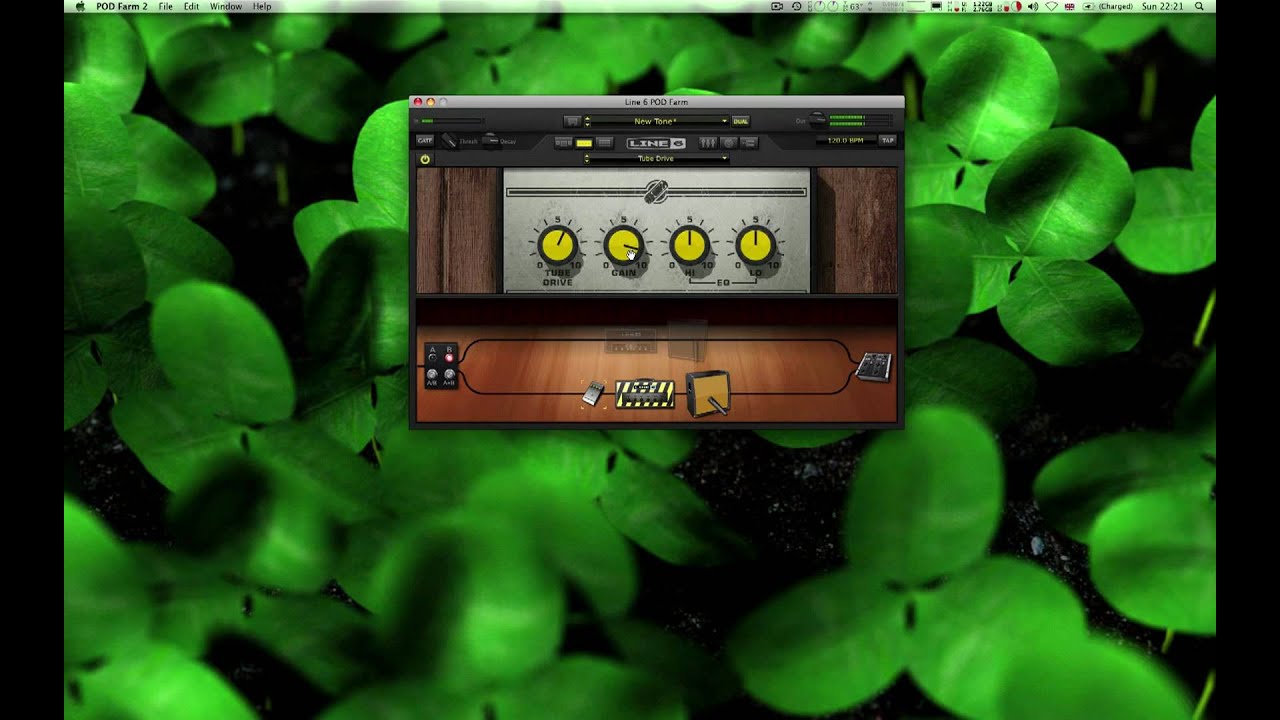Tap the TAP tempo button

click(887, 140)
